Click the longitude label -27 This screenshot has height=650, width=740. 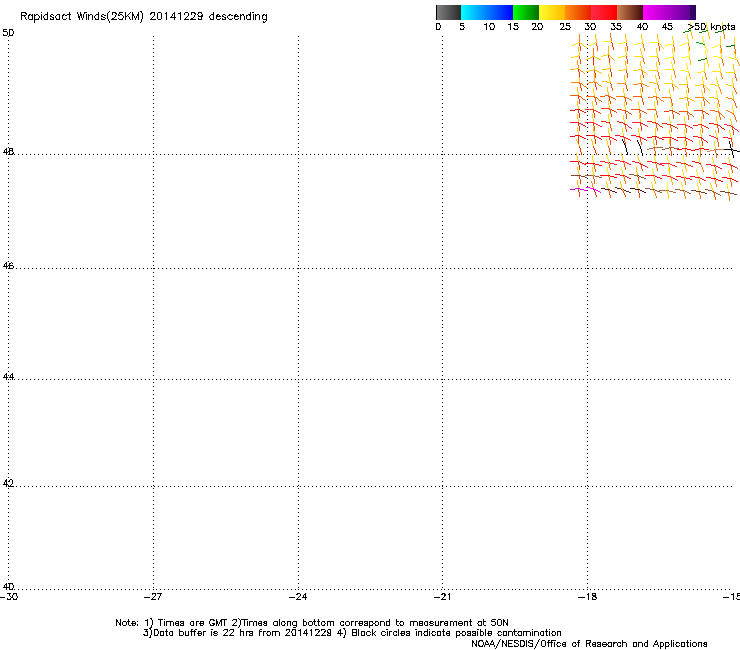pyautogui.click(x=153, y=597)
